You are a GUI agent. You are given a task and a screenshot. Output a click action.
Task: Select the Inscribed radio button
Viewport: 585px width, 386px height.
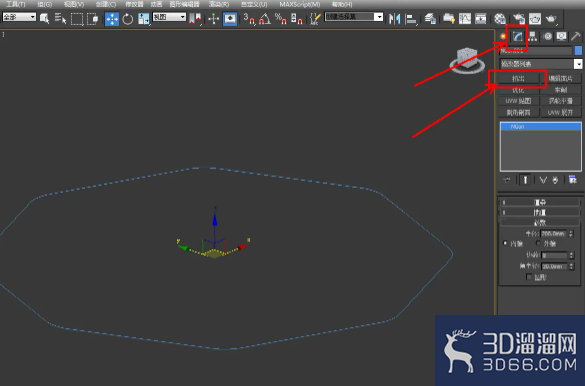coord(505,243)
